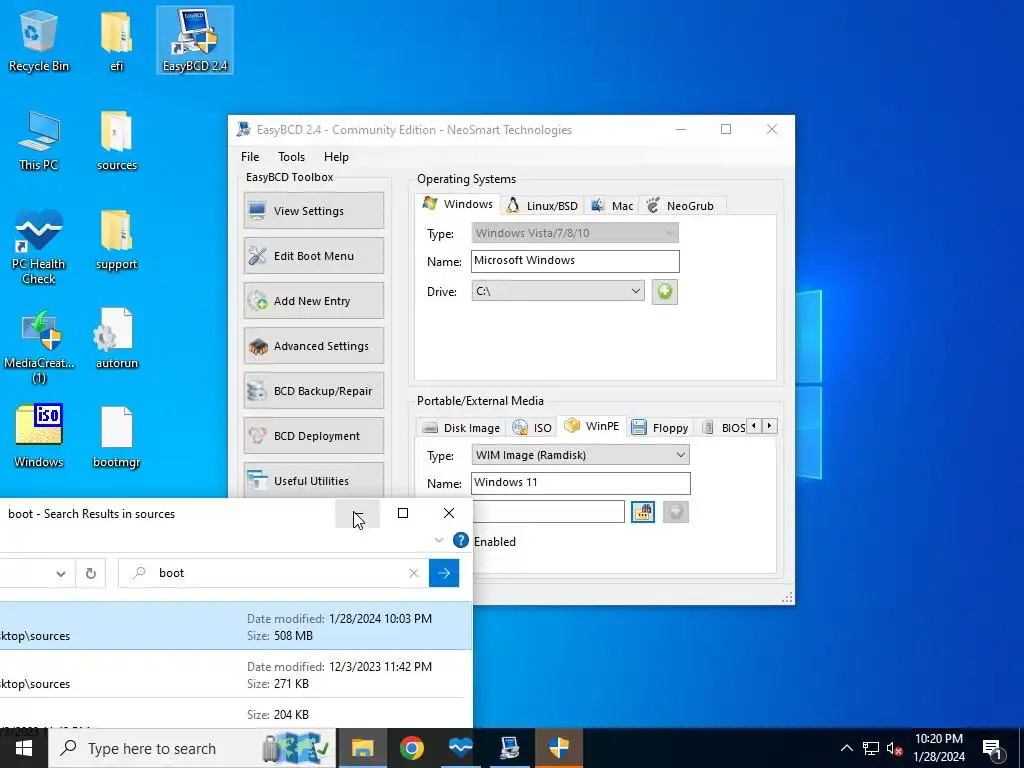Select the MediaCreat... (1) desktop icon

pos(39,346)
